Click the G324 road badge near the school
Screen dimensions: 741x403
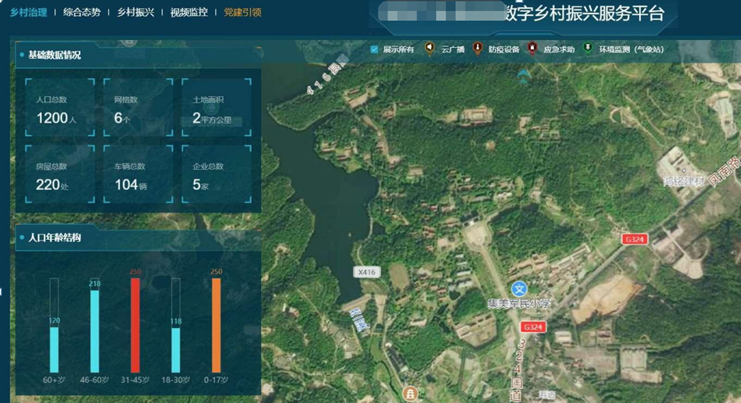click(533, 327)
